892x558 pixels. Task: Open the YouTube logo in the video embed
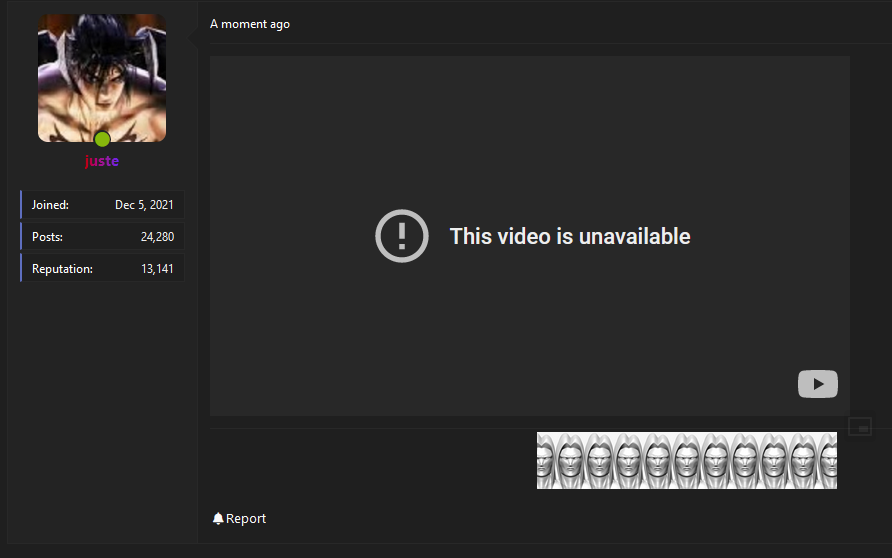tap(817, 384)
